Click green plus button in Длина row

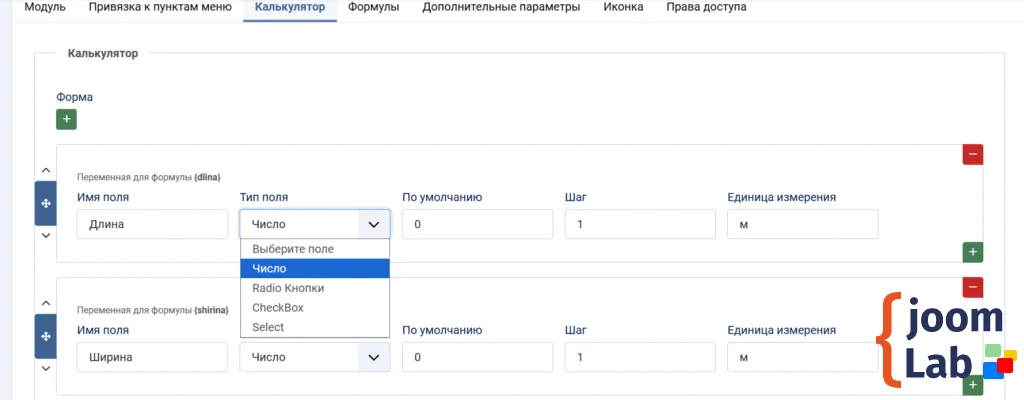click(972, 252)
